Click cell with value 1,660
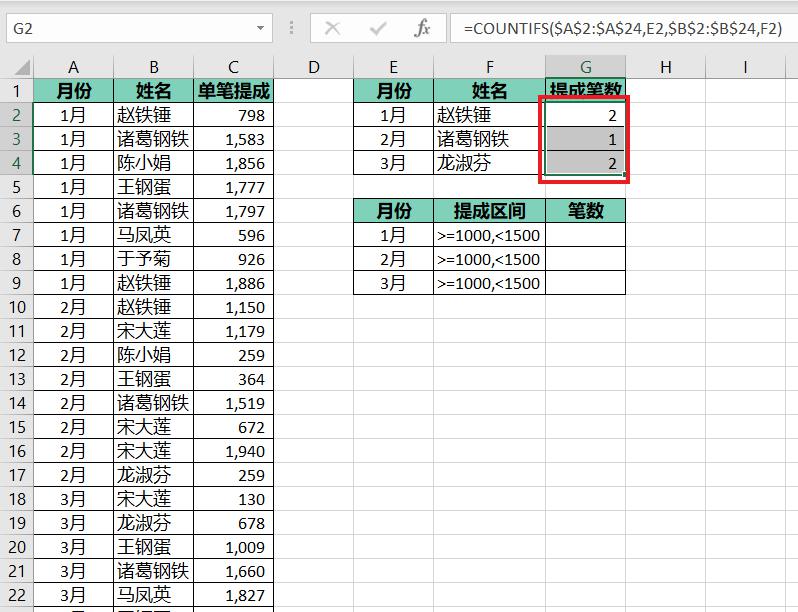Screen dimensions: 798x612 (x=234, y=571)
